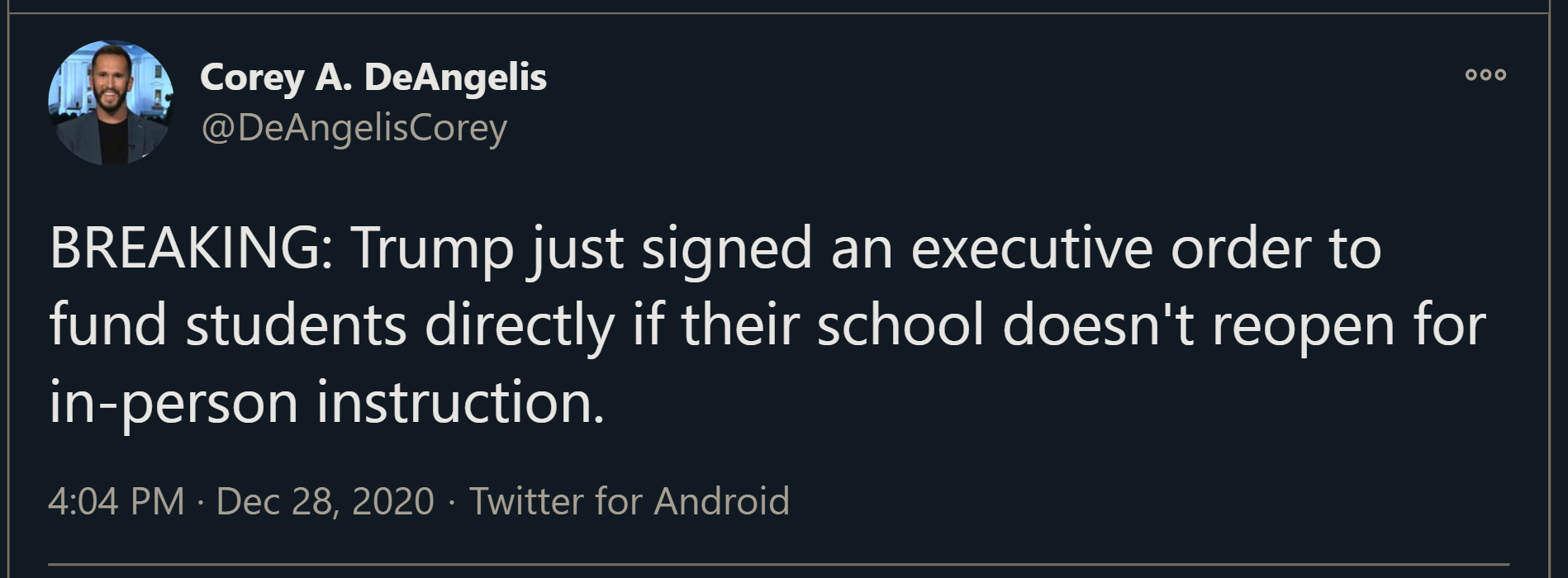Open the Corey A. DeAngelis display name link
The image size is (1568, 578).
373,78
